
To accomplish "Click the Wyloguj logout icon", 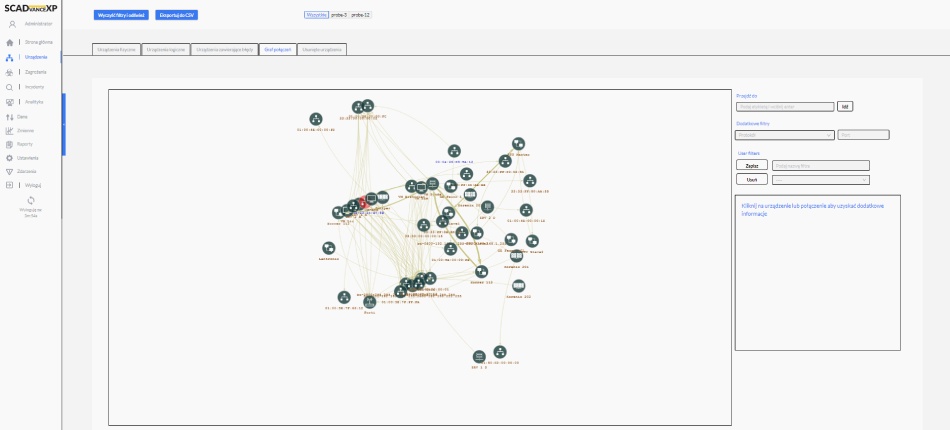I will (9, 185).
